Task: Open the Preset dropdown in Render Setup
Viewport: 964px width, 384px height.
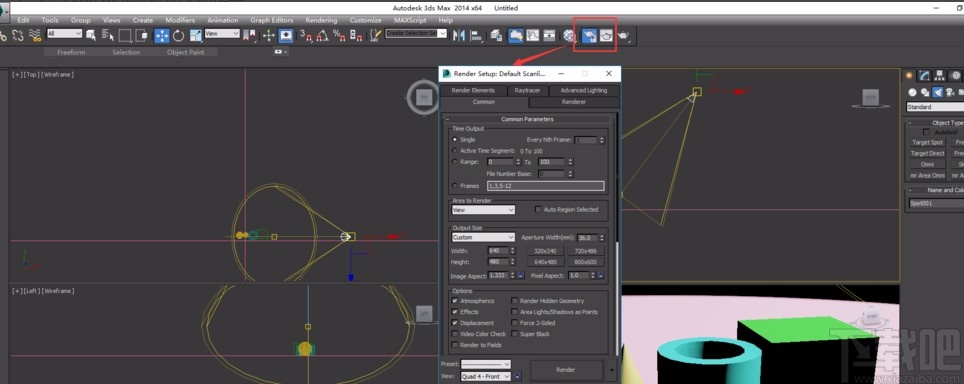Action: pos(486,364)
